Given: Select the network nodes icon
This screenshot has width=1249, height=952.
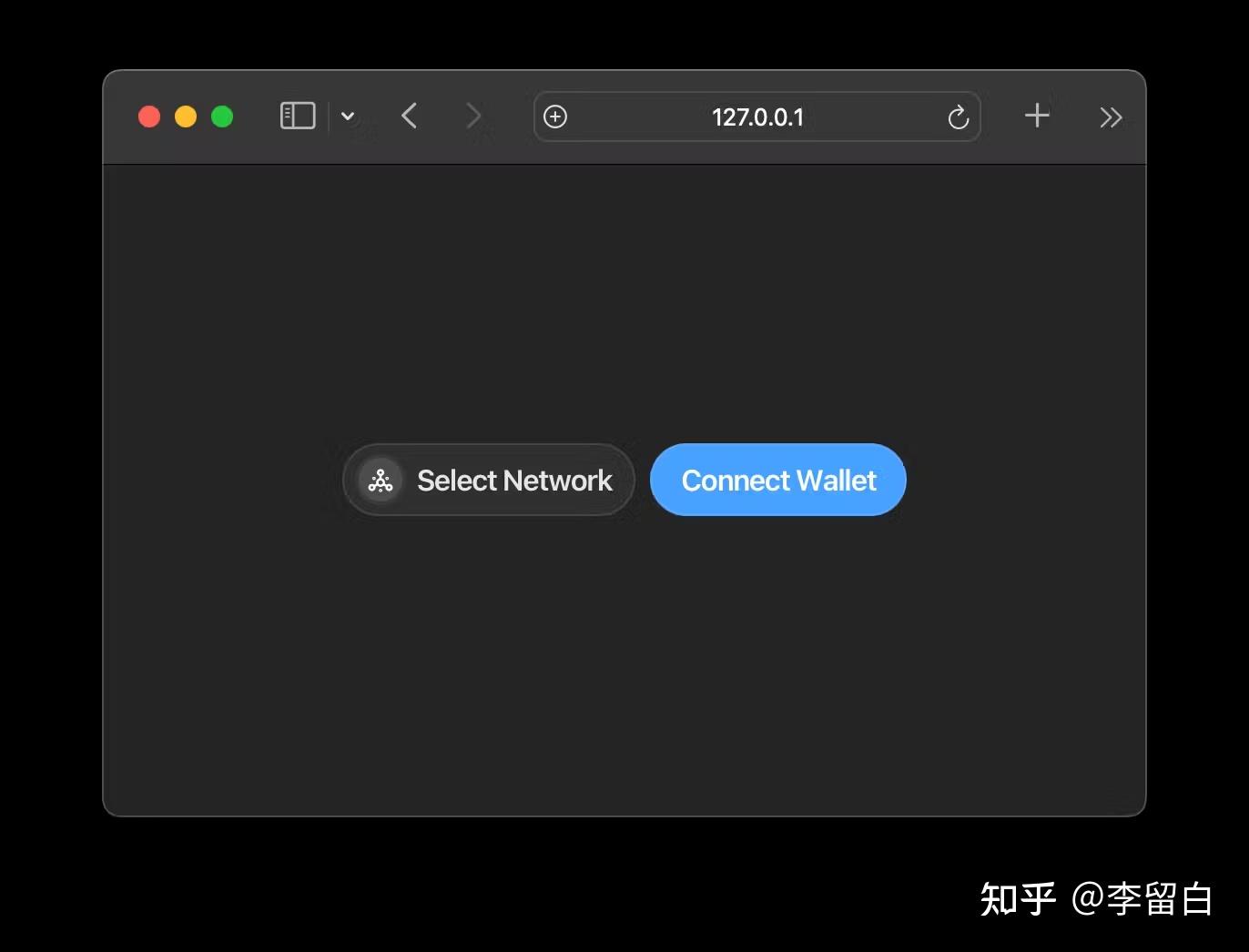Looking at the screenshot, I should tap(381, 480).
